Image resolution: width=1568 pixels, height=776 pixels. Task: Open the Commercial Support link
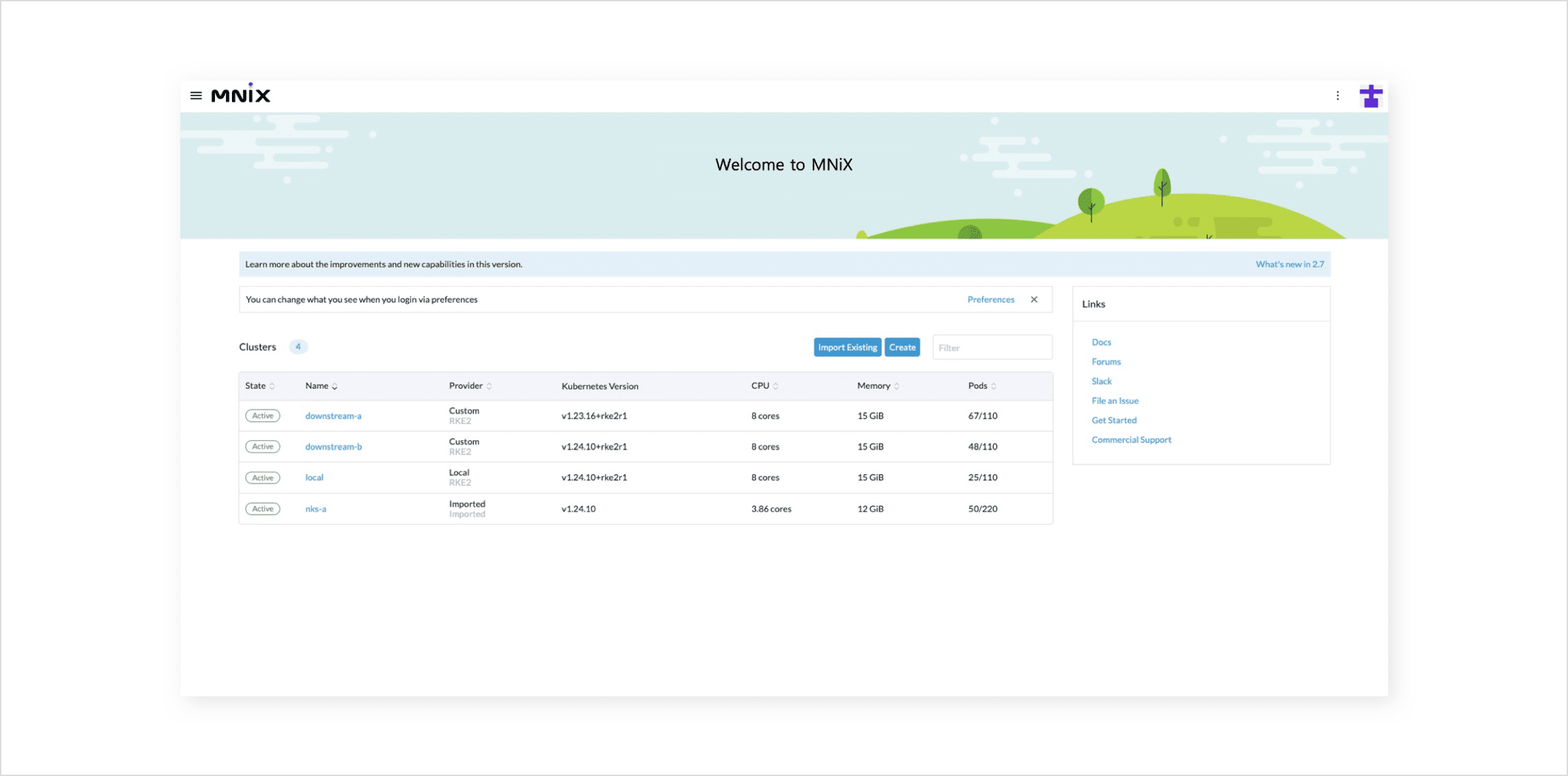point(1131,440)
